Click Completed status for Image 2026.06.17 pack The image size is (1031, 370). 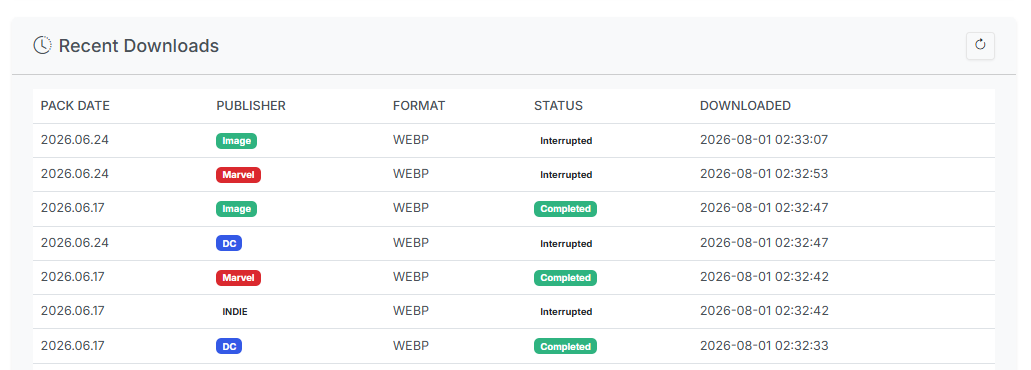(x=565, y=209)
